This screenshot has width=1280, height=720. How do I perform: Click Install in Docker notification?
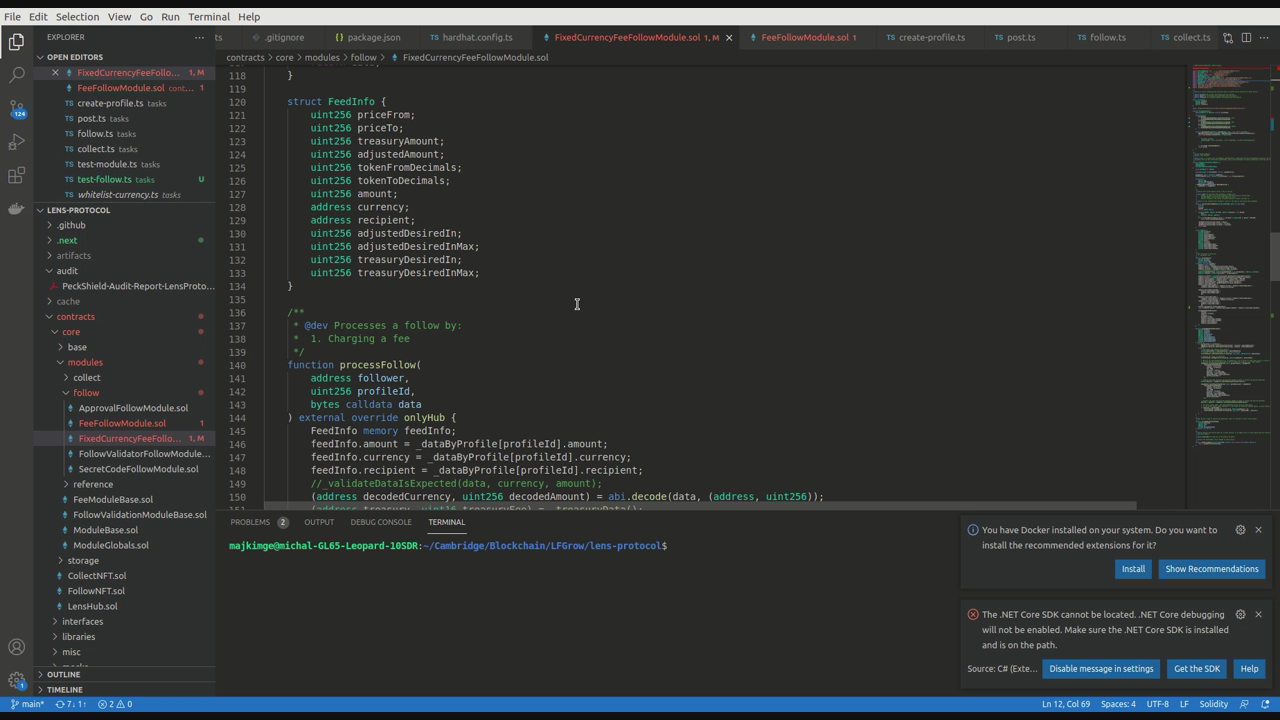[x=1133, y=569]
